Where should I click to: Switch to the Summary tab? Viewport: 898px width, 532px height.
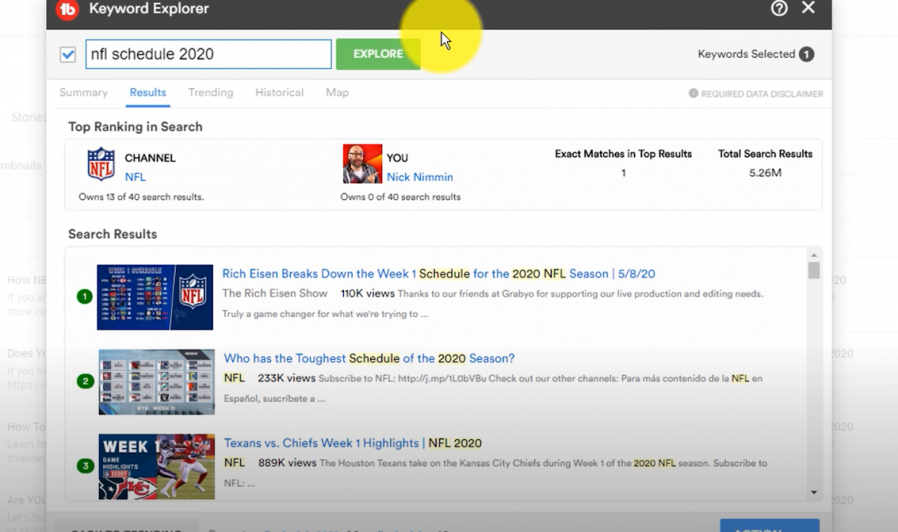[x=84, y=93]
